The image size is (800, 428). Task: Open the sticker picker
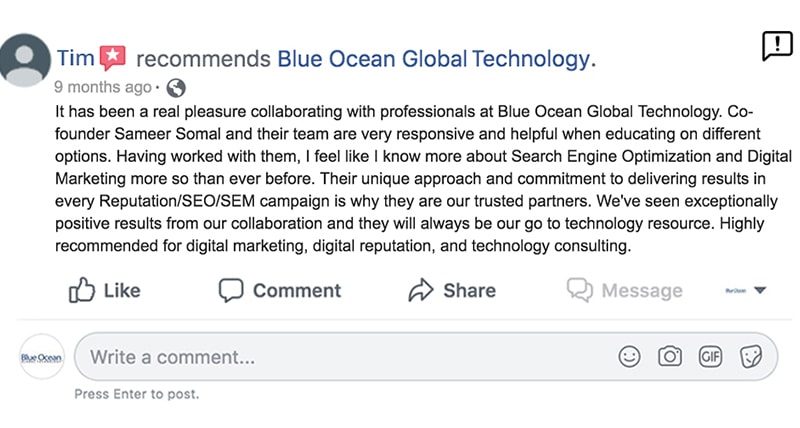(751, 357)
